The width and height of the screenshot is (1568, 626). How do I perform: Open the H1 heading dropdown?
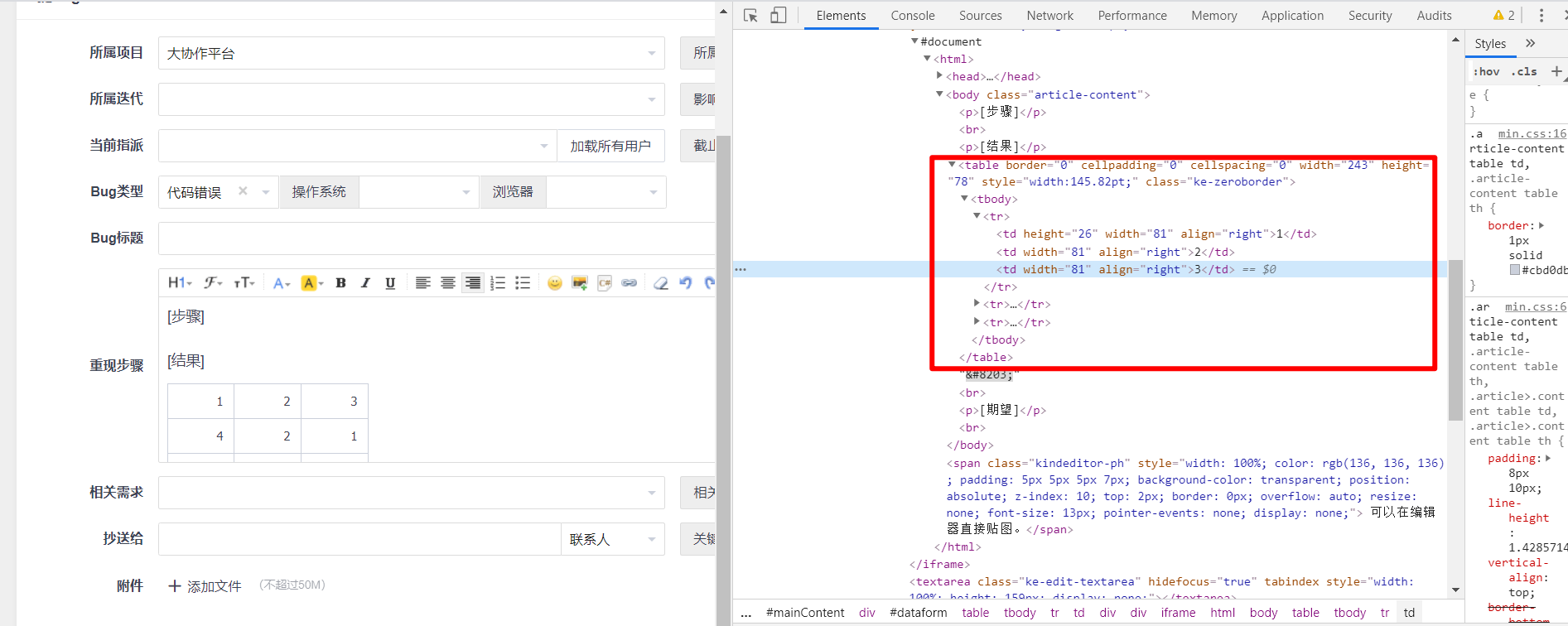pos(180,283)
